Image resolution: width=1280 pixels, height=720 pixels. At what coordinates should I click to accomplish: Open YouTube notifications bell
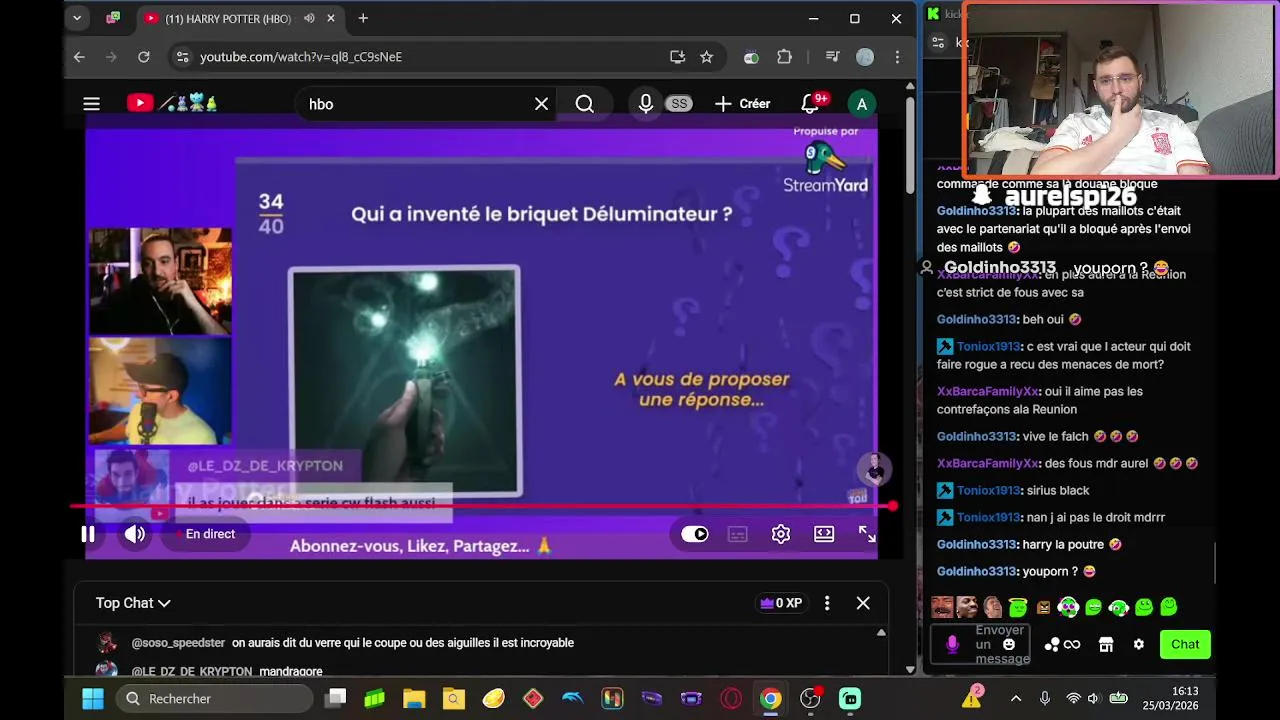pos(811,104)
